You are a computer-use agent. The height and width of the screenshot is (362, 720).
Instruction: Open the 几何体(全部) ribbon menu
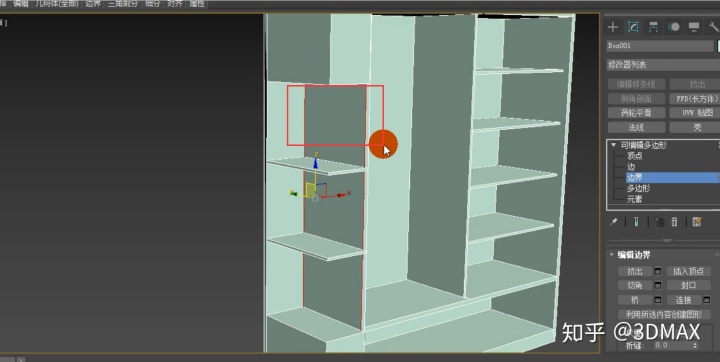(56, 4)
